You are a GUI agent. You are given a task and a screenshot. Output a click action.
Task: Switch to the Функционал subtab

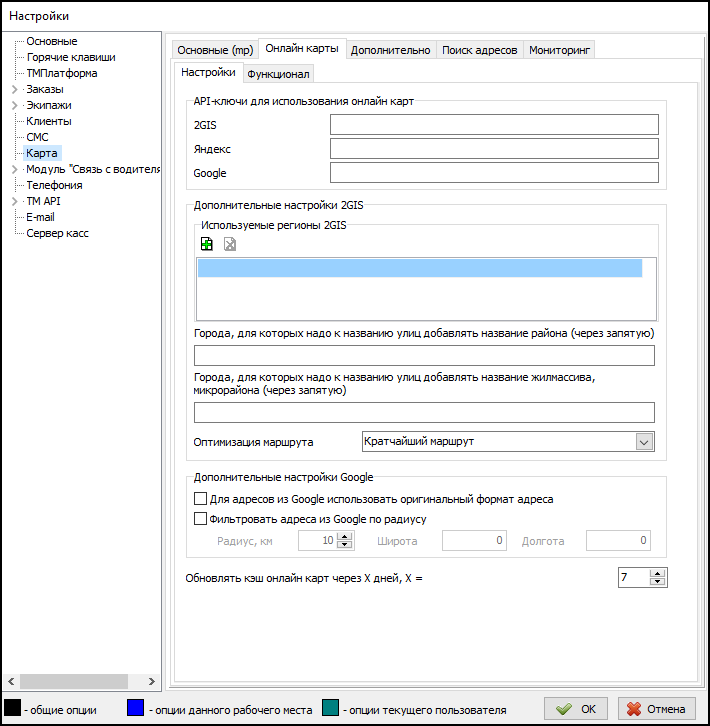click(279, 74)
